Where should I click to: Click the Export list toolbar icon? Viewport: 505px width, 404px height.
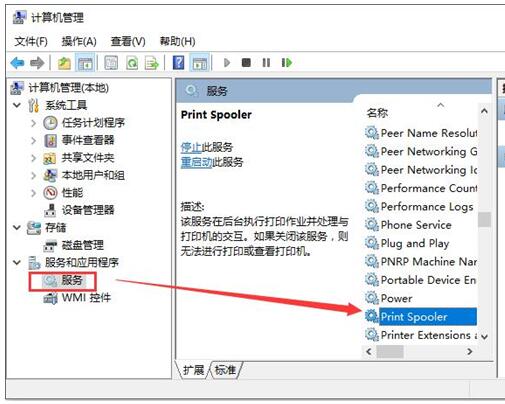click(152, 63)
